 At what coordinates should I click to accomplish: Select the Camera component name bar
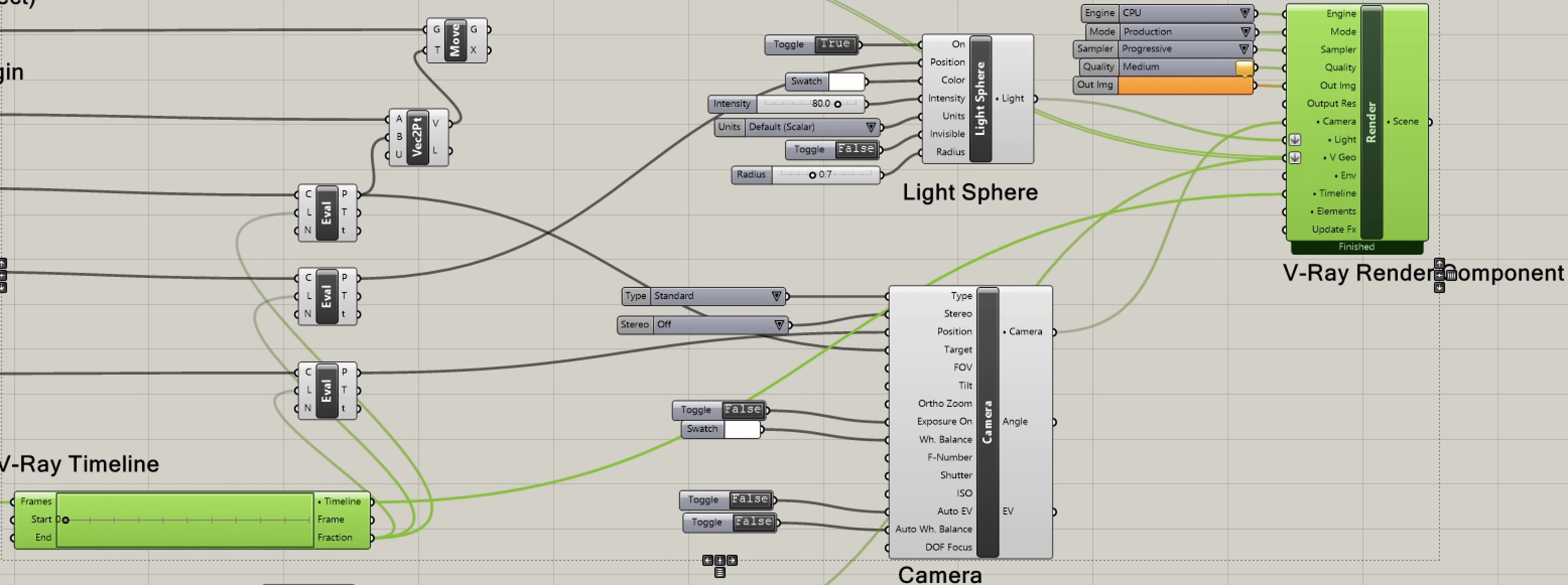tap(987, 422)
